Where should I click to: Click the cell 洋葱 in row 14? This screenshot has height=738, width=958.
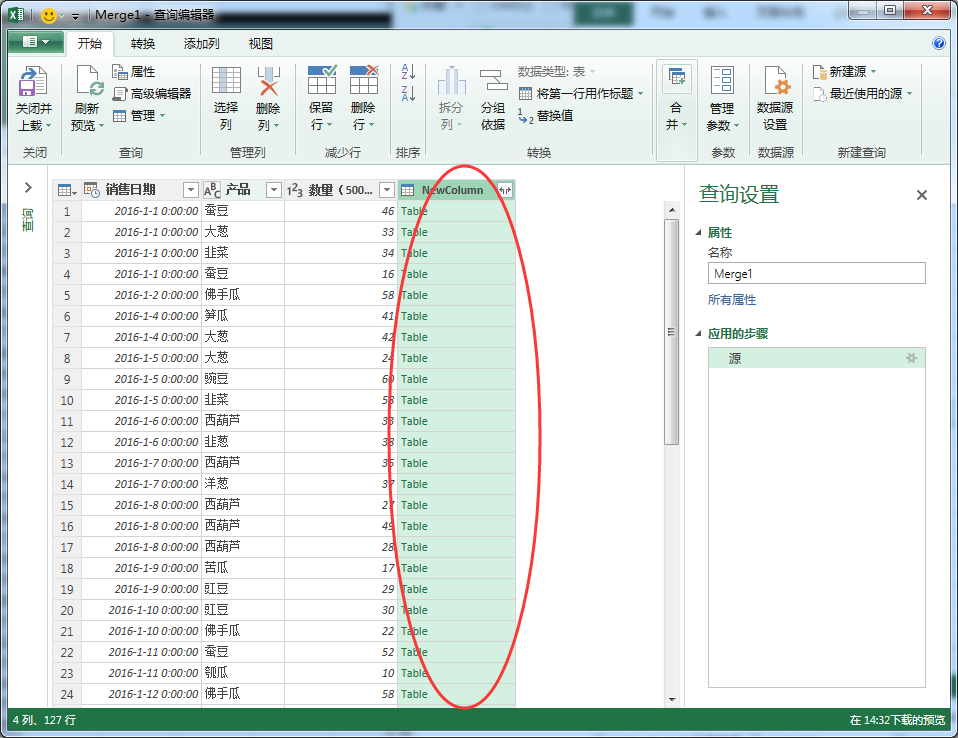pyautogui.click(x=243, y=484)
